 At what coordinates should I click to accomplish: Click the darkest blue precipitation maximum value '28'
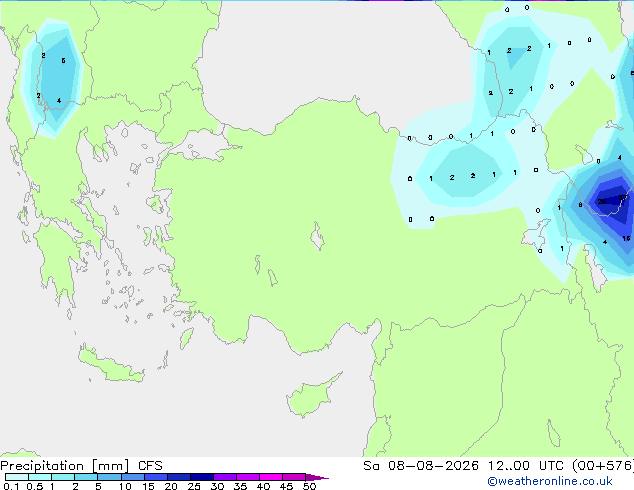tap(602, 201)
